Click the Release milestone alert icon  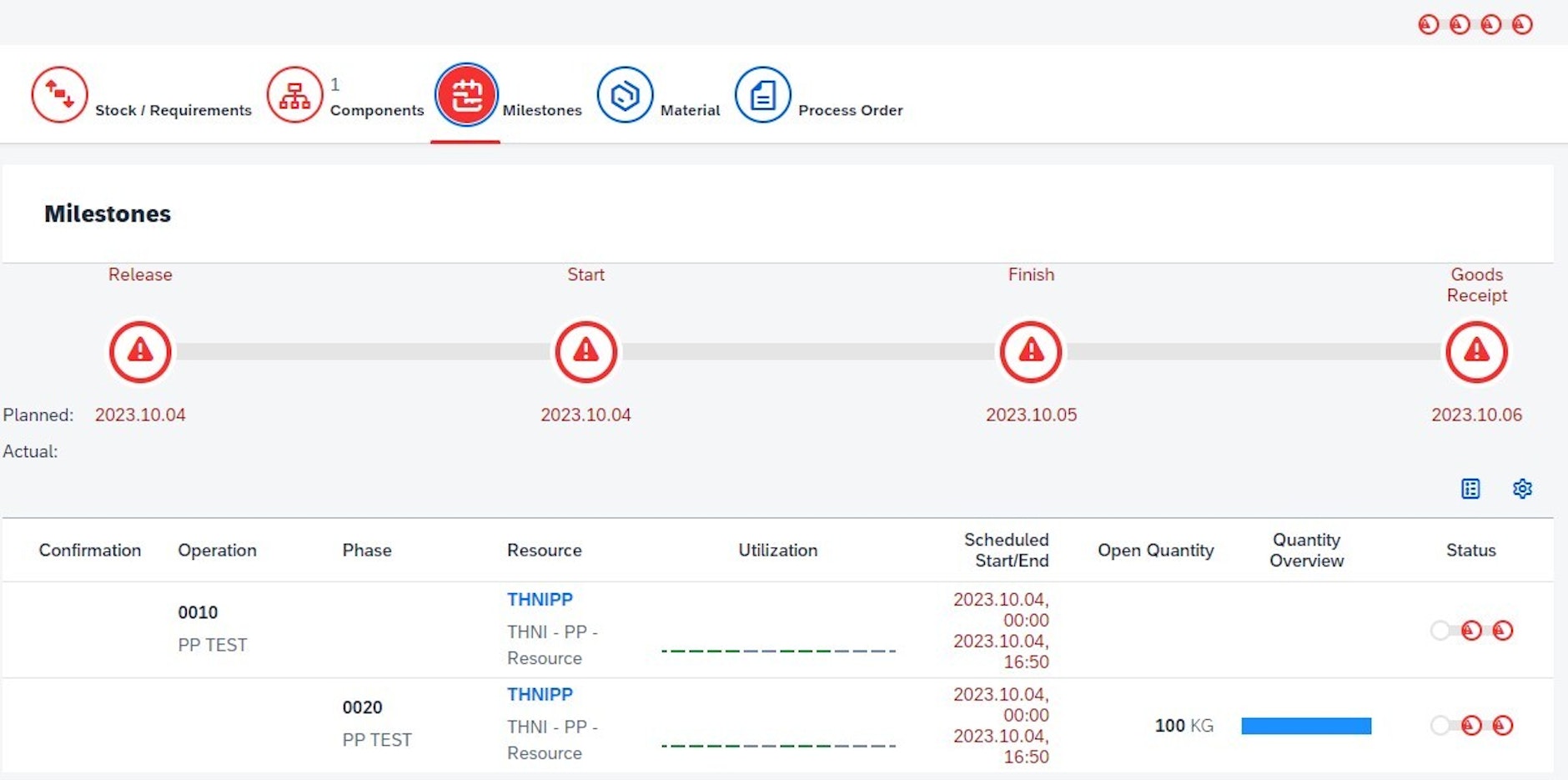pos(139,352)
